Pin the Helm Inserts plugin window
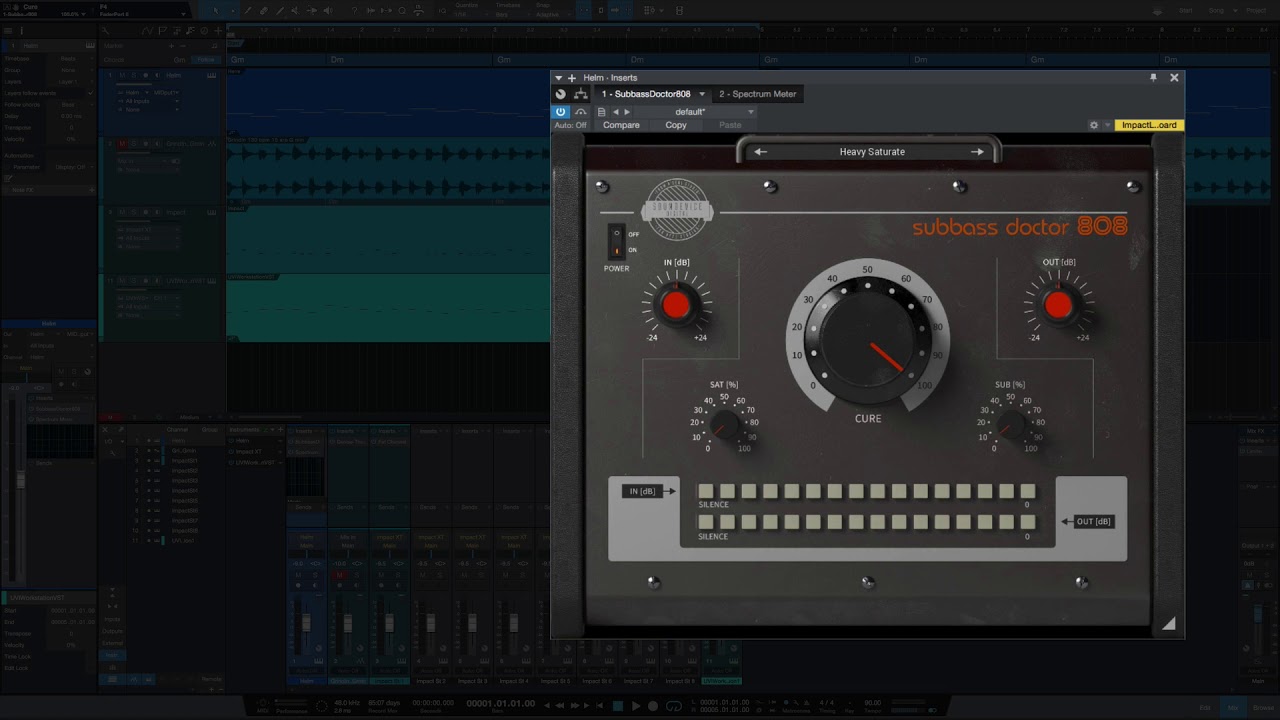1280x720 pixels. (x=1153, y=78)
